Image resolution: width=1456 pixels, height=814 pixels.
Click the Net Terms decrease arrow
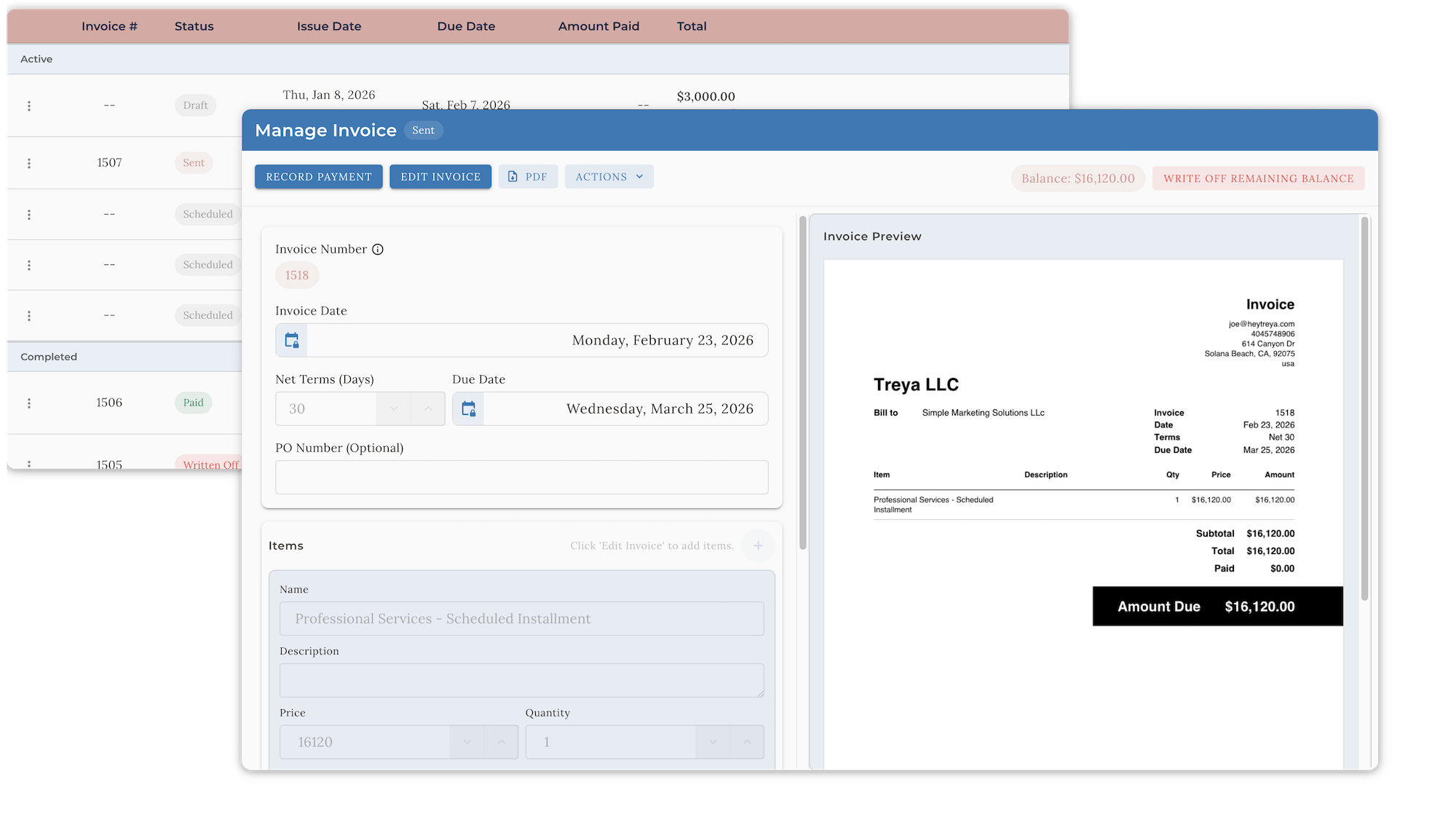pos(393,408)
